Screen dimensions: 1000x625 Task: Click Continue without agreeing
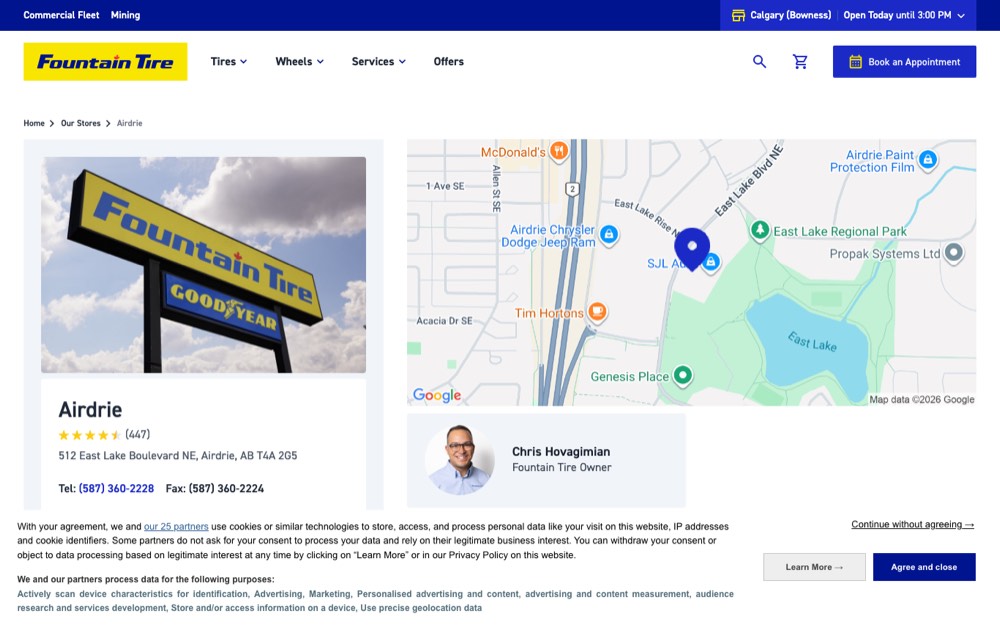(913, 524)
